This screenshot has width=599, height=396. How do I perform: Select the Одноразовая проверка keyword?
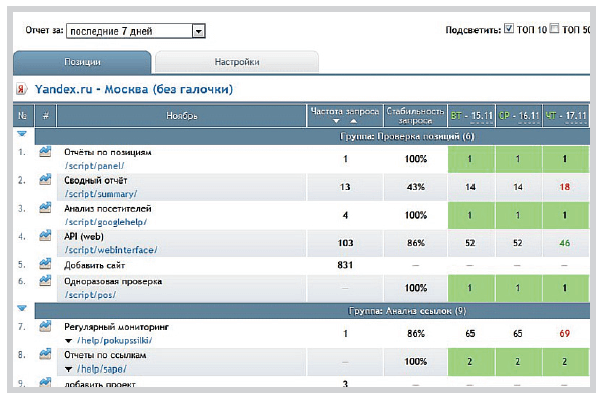pyautogui.click(x=113, y=281)
